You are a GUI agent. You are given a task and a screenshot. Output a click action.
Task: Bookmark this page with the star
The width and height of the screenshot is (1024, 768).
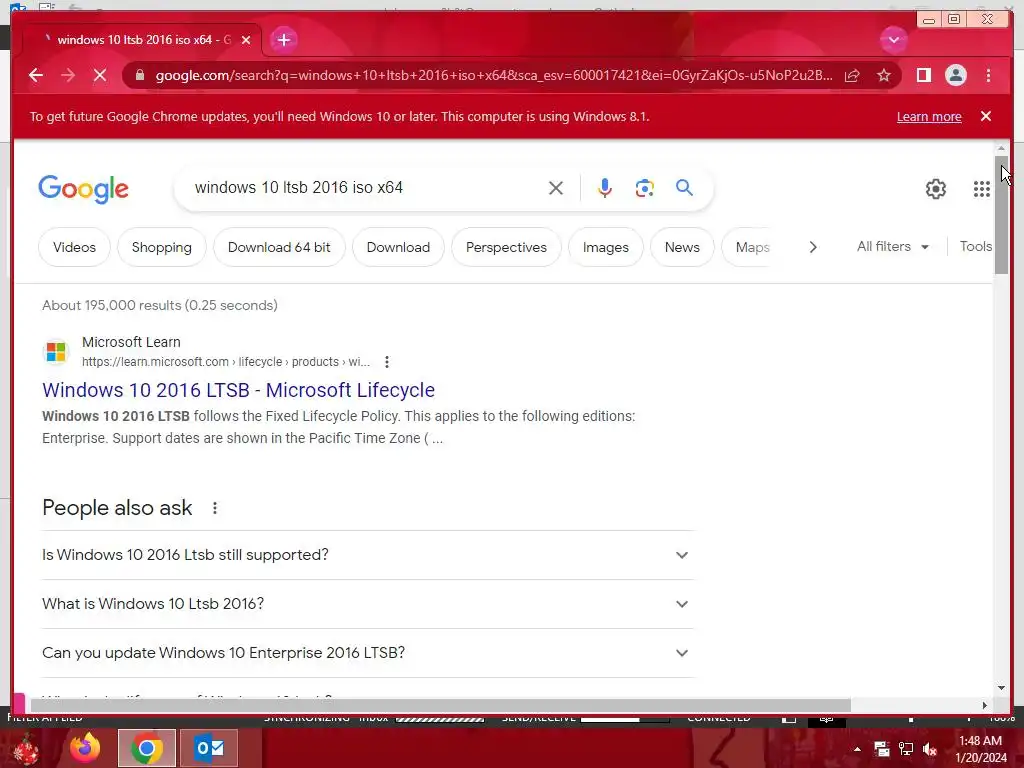click(884, 76)
